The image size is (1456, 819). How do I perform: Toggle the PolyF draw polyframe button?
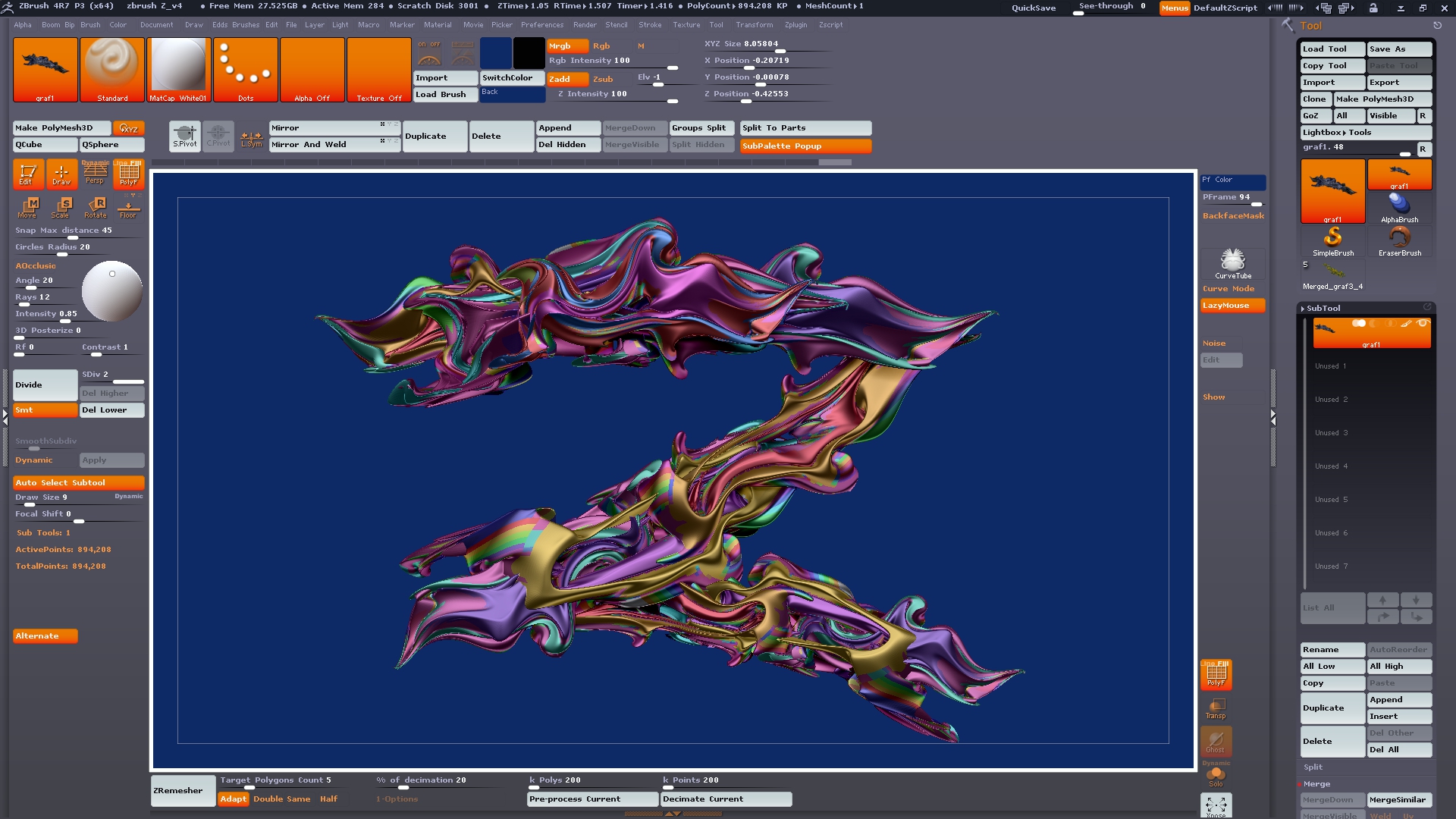coord(129,174)
